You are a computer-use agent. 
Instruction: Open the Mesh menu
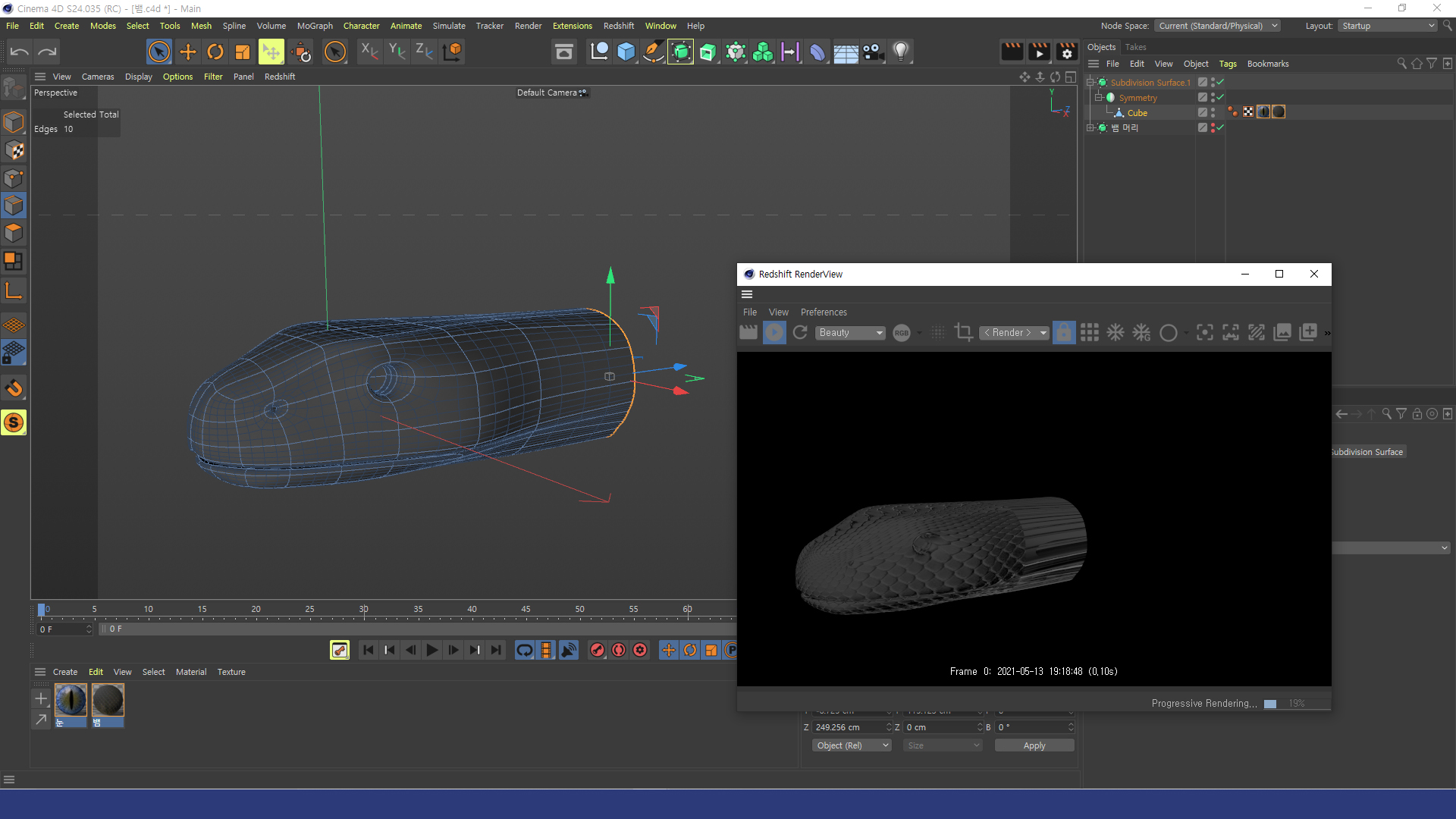[201, 26]
